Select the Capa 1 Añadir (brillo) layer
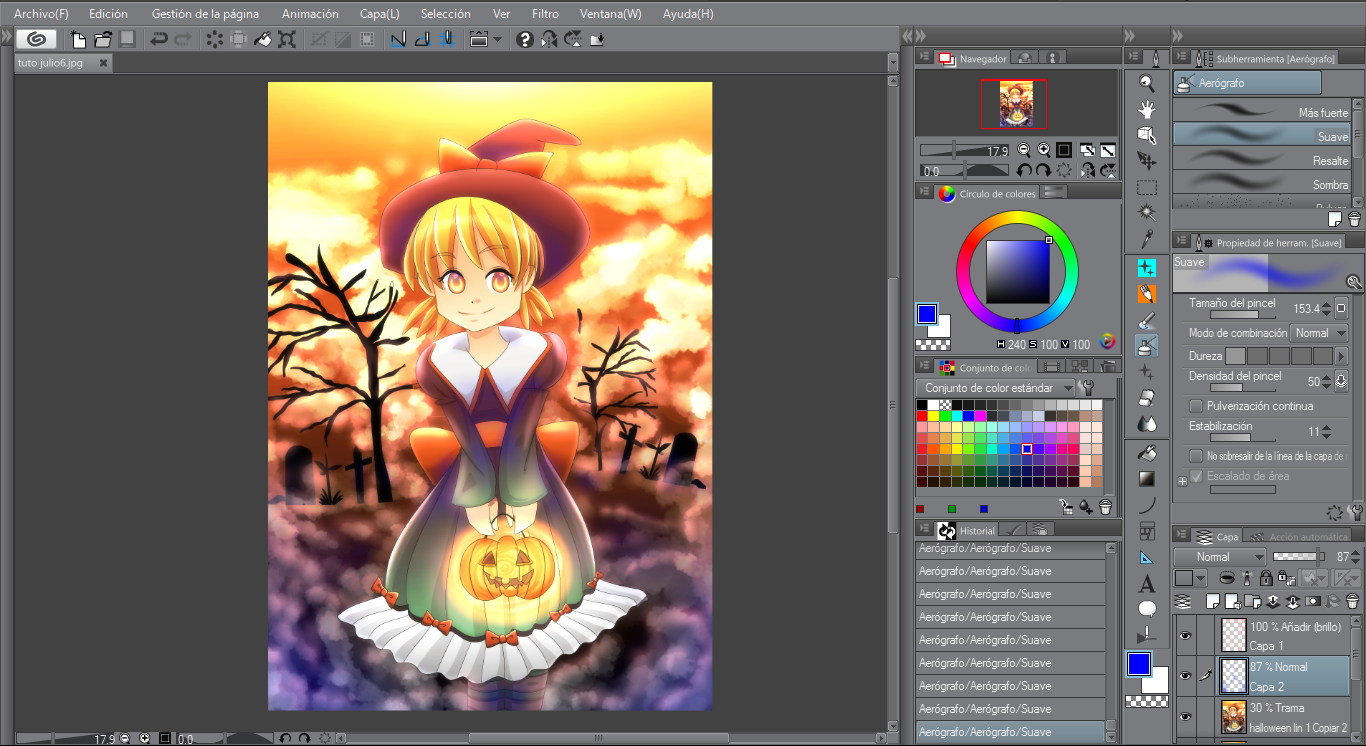 click(1283, 636)
